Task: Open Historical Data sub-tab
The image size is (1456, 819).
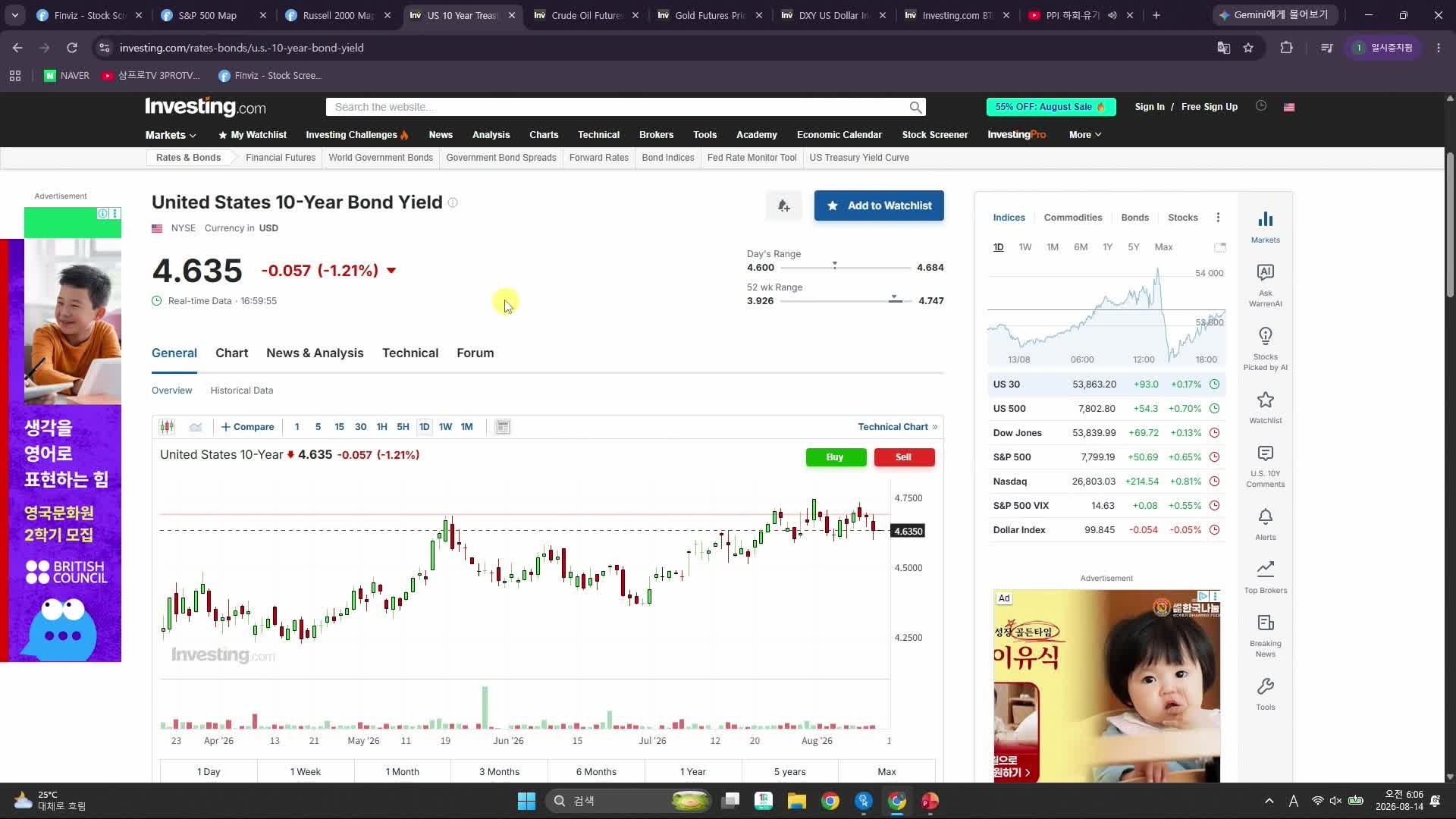Action: [241, 391]
